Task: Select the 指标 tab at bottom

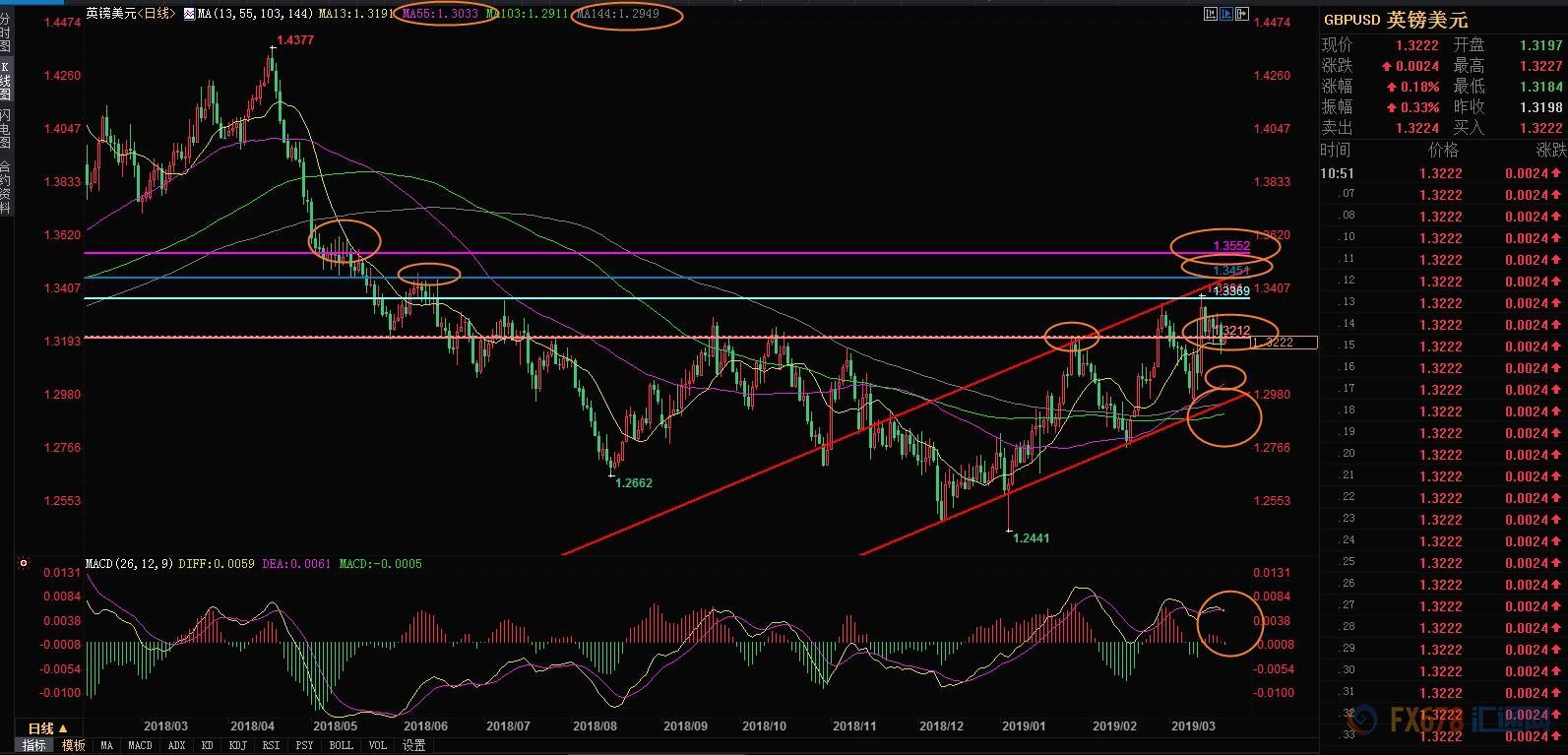Action: tap(34, 745)
